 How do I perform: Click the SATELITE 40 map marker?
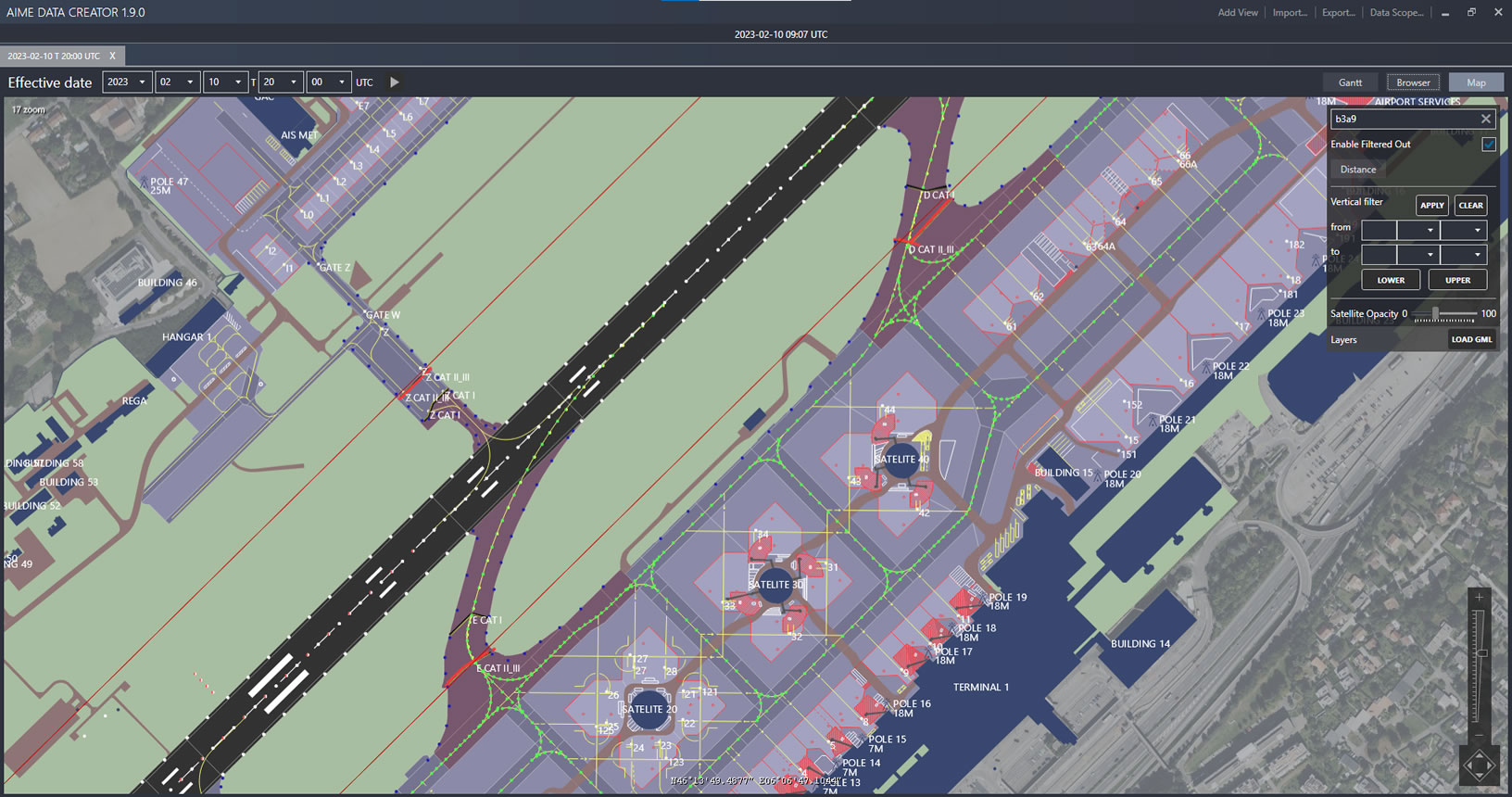901,460
